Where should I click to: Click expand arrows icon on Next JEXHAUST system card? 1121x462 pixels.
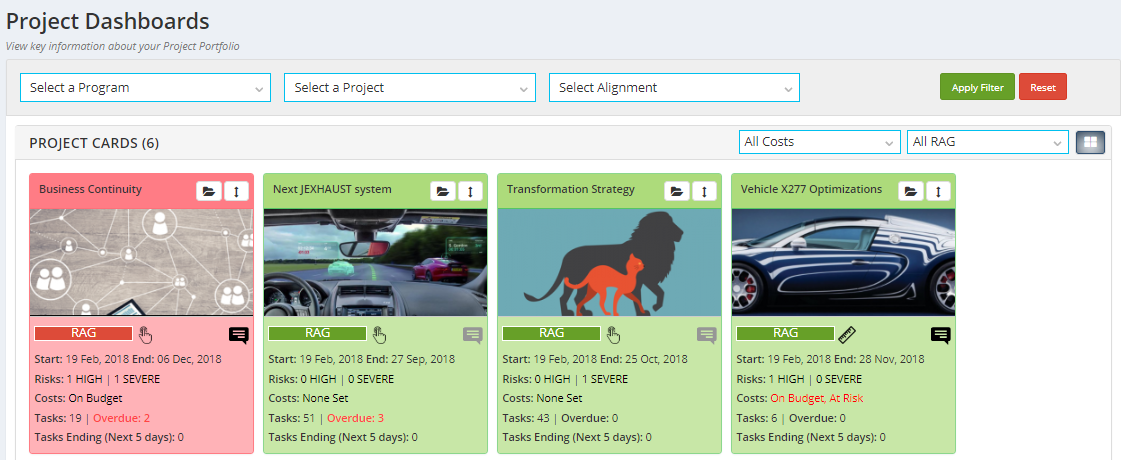coord(470,191)
